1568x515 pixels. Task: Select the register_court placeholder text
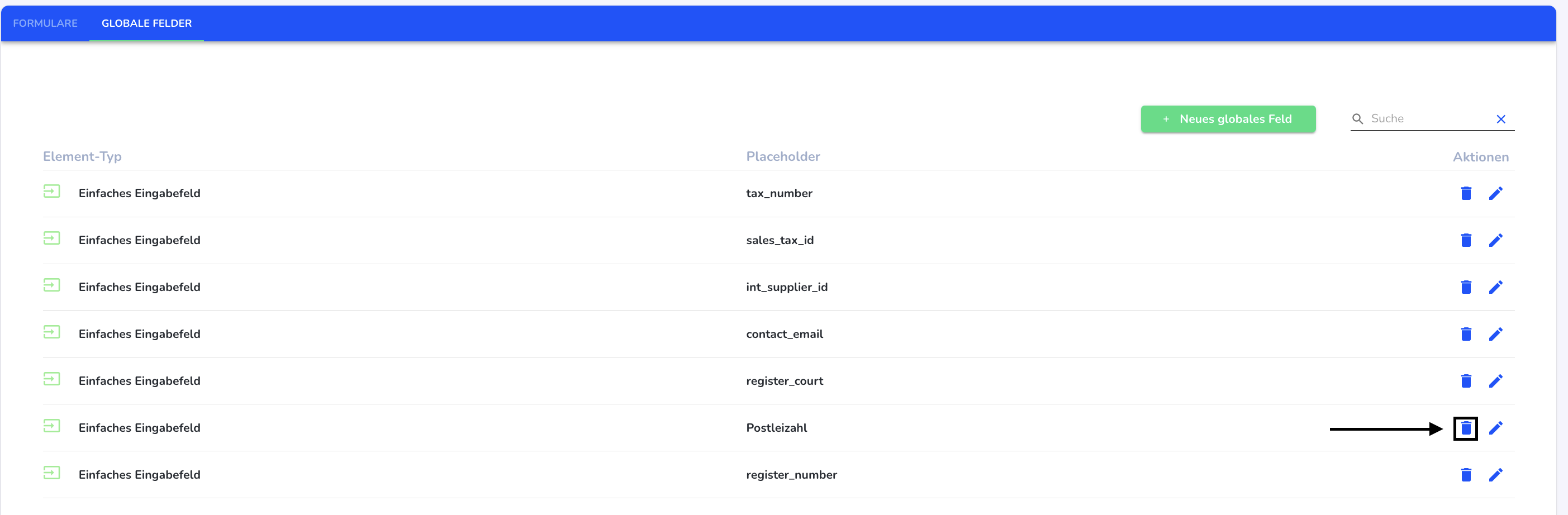point(784,381)
